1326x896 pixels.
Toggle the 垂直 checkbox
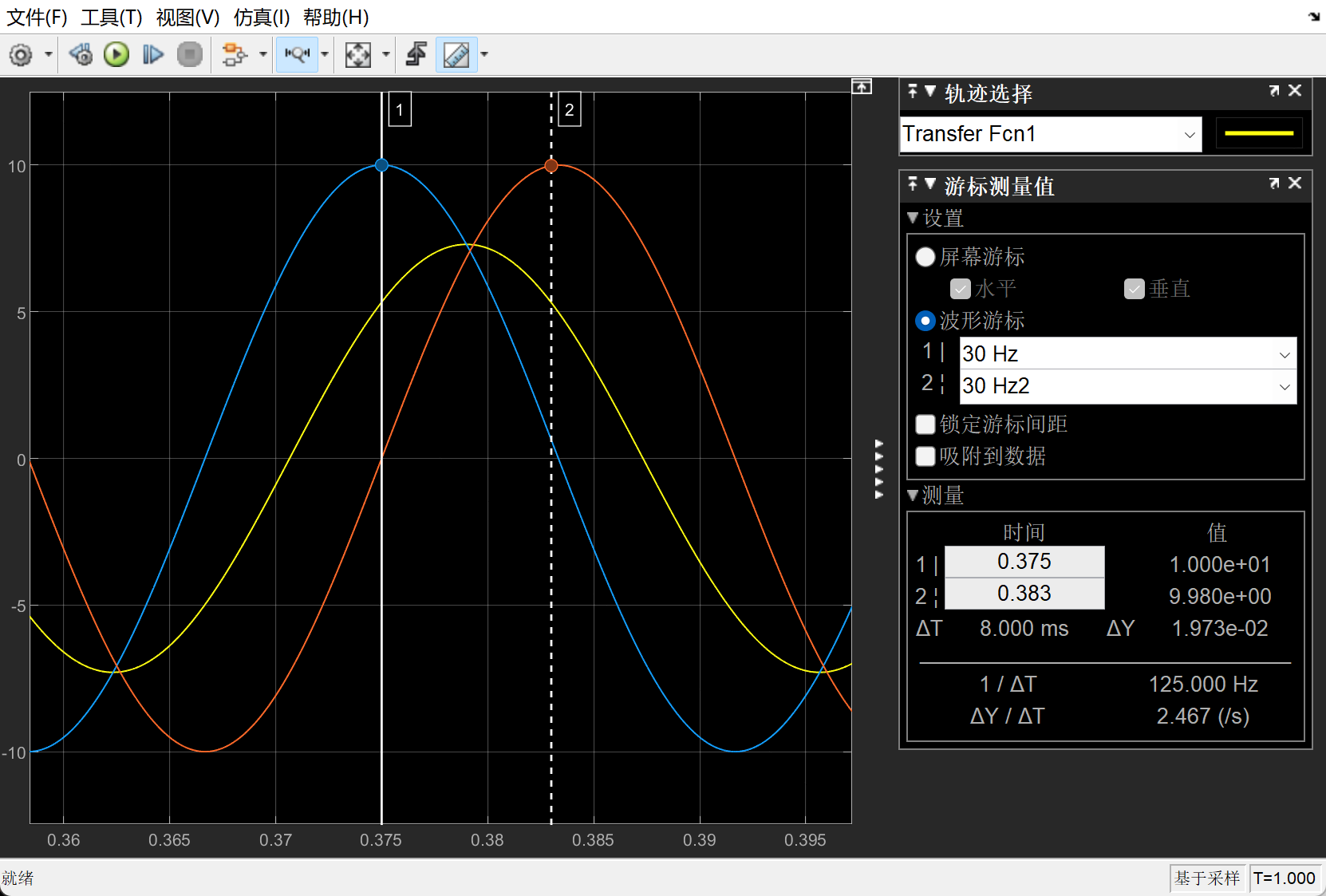[x=1135, y=289]
